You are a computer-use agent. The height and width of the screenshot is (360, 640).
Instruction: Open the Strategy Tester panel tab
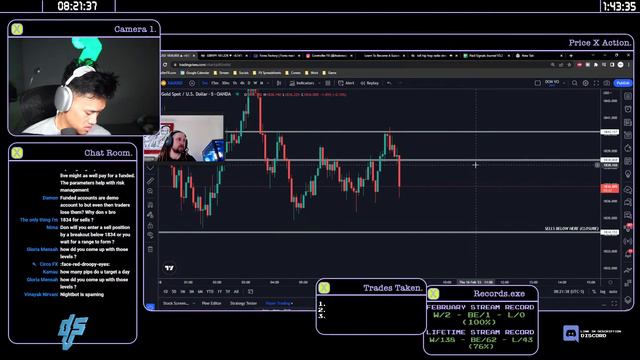point(243,303)
